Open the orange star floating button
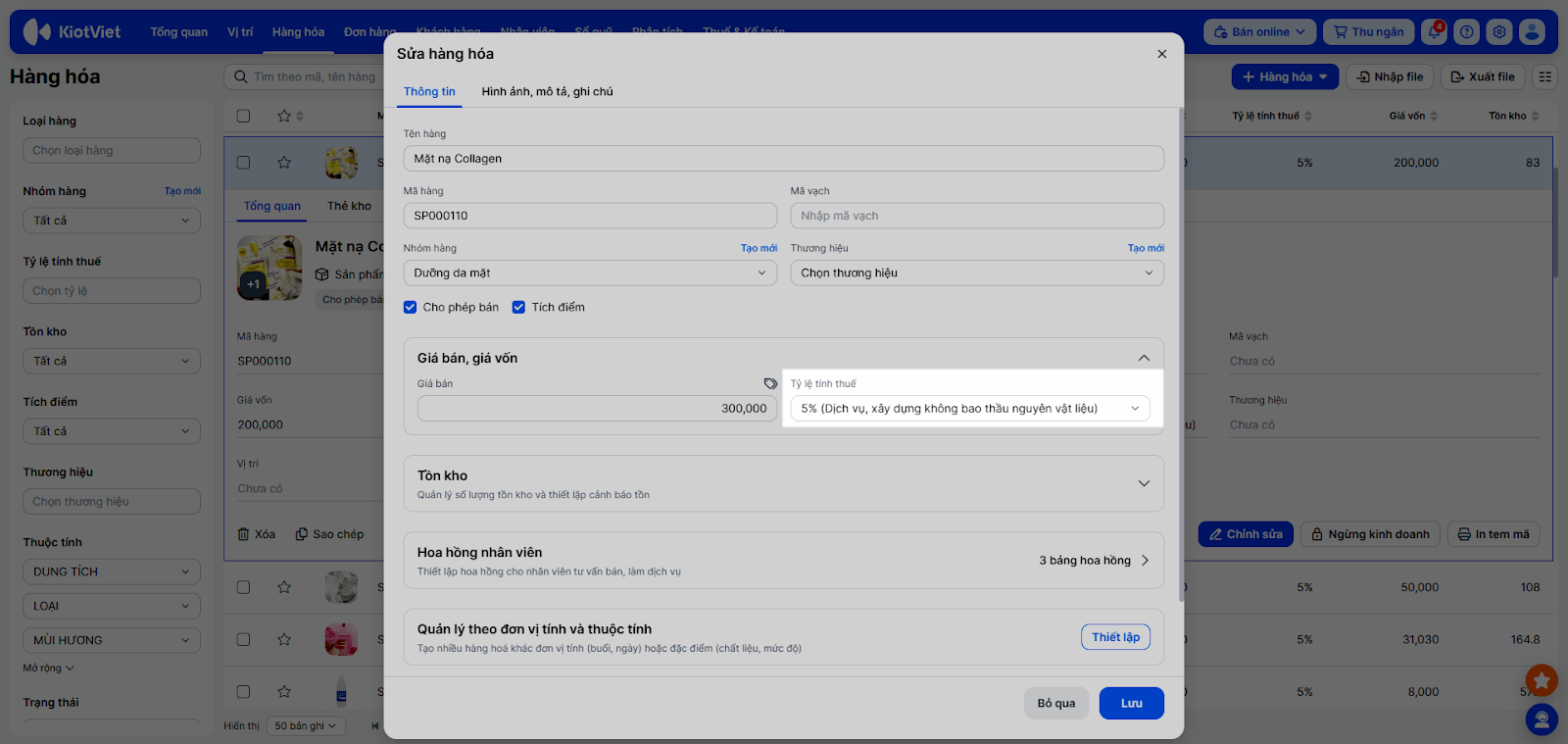 (x=1542, y=679)
